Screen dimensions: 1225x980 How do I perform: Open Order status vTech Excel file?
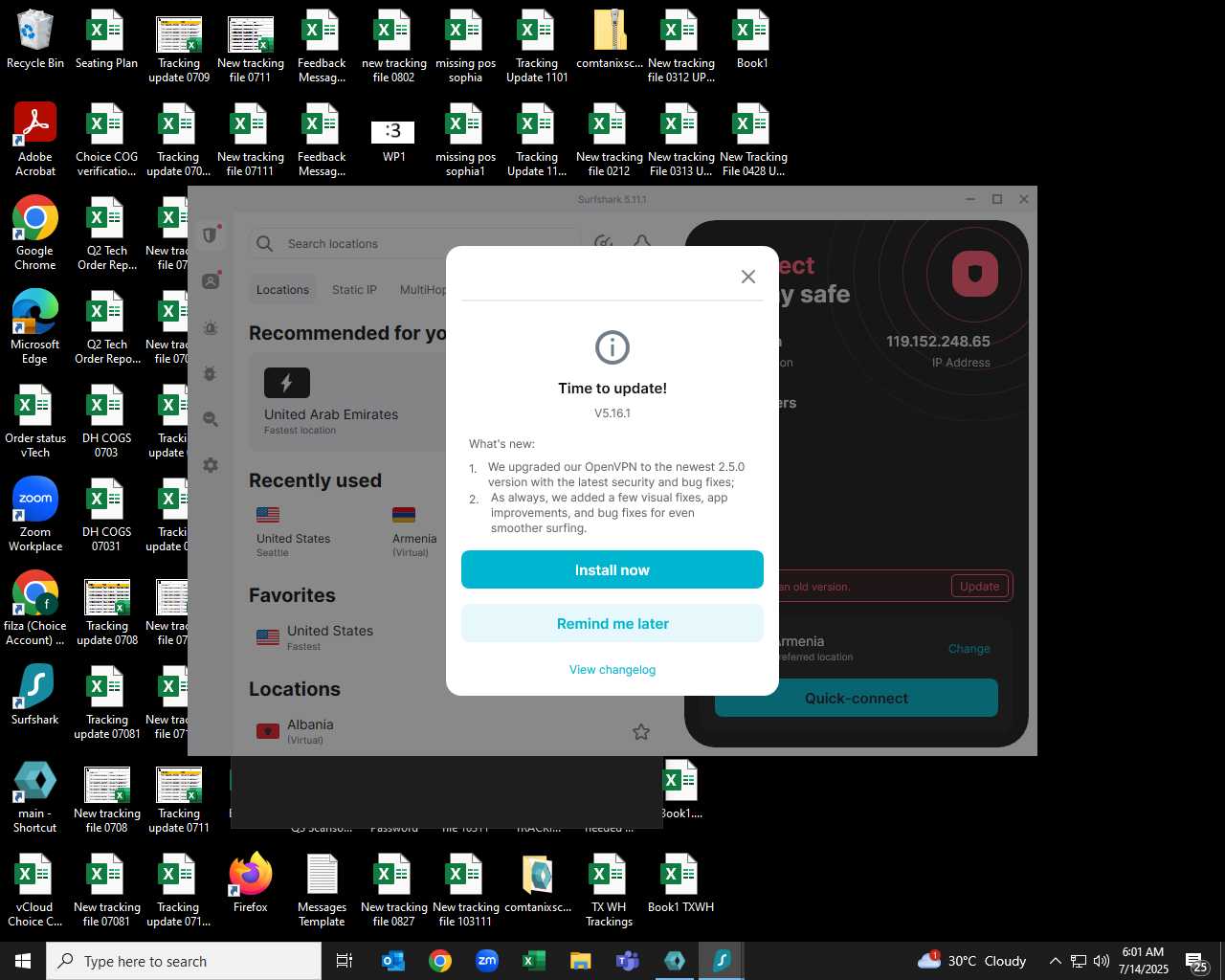(x=35, y=421)
